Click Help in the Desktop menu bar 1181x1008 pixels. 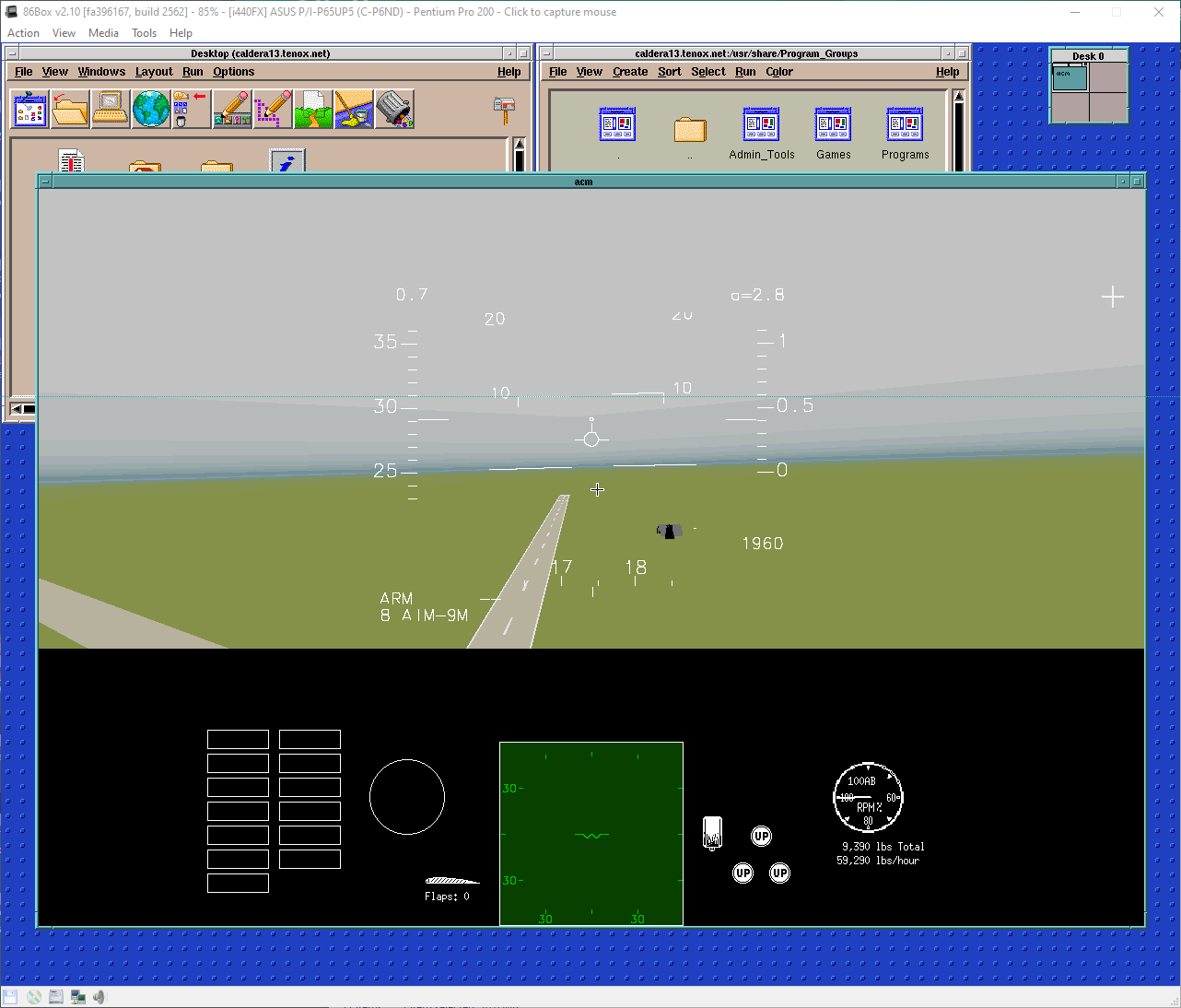point(509,71)
